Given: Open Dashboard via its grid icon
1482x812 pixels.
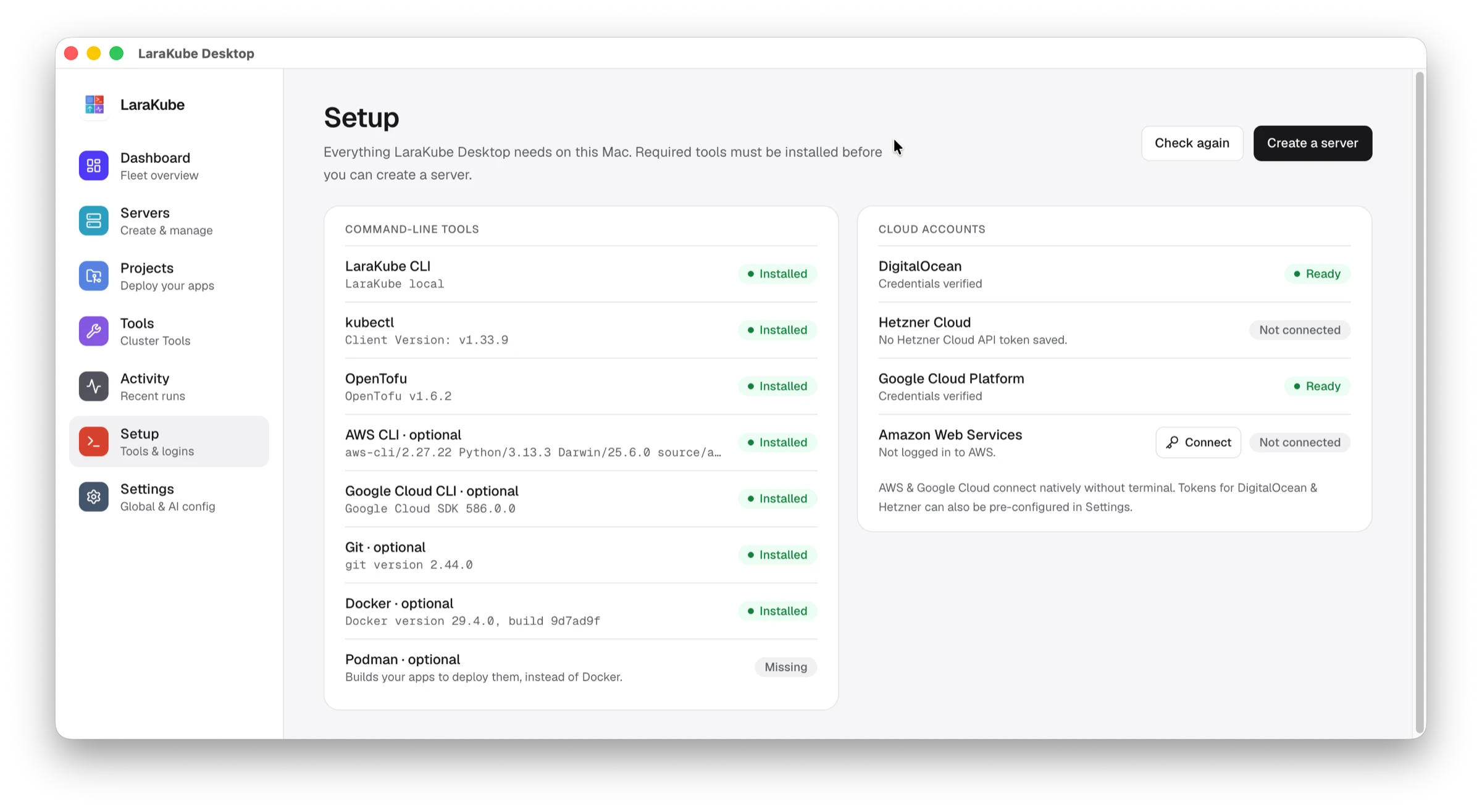Looking at the screenshot, I should click(x=94, y=165).
